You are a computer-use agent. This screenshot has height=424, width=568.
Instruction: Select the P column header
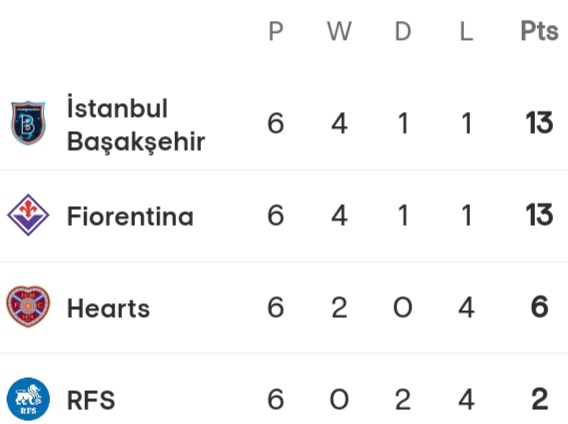point(276,31)
